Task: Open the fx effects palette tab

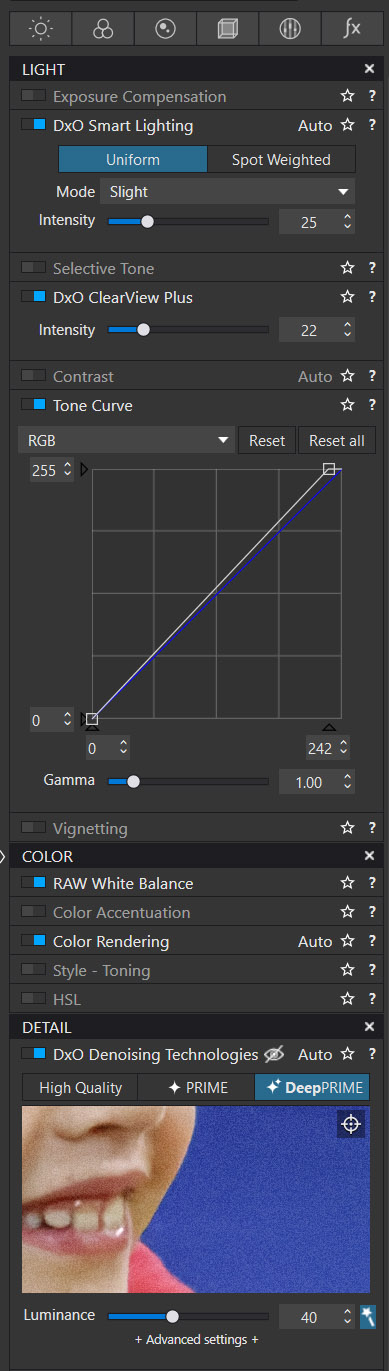Action: pos(351,29)
